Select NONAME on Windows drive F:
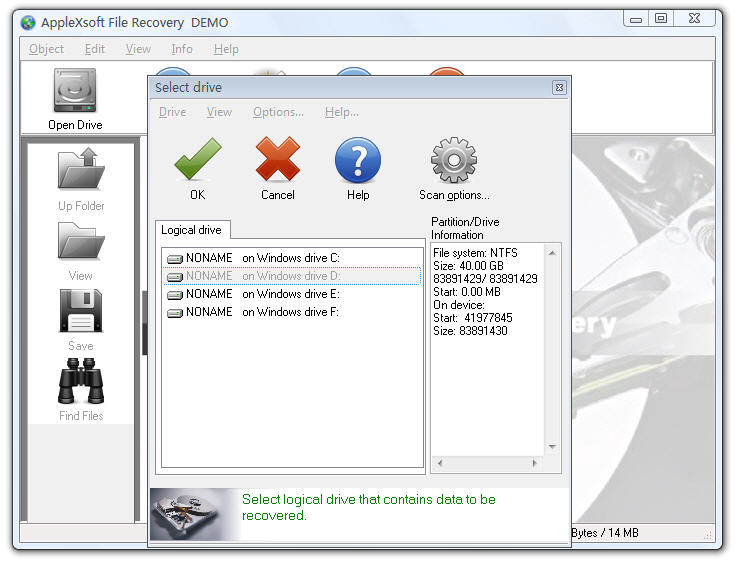The height and width of the screenshot is (572, 742). (292, 312)
